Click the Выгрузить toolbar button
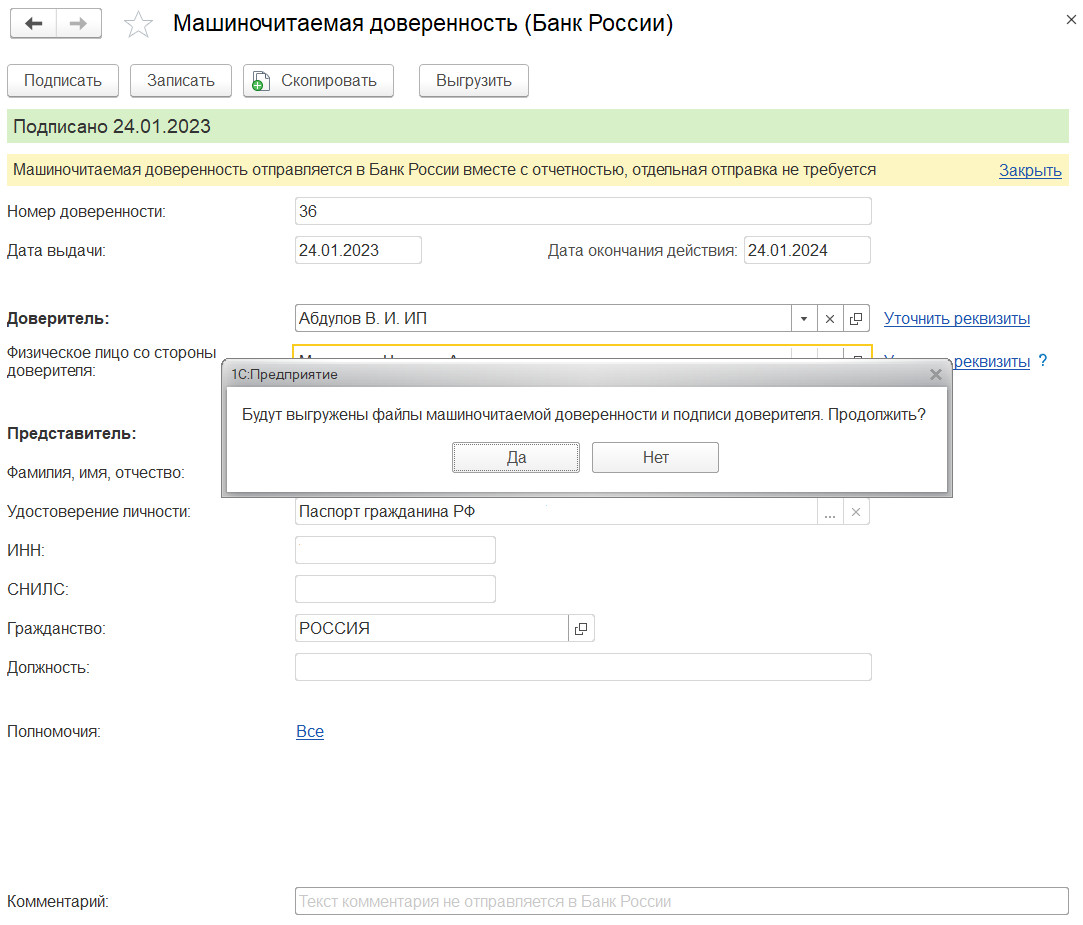The image size is (1083, 925). [x=473, y=81]
